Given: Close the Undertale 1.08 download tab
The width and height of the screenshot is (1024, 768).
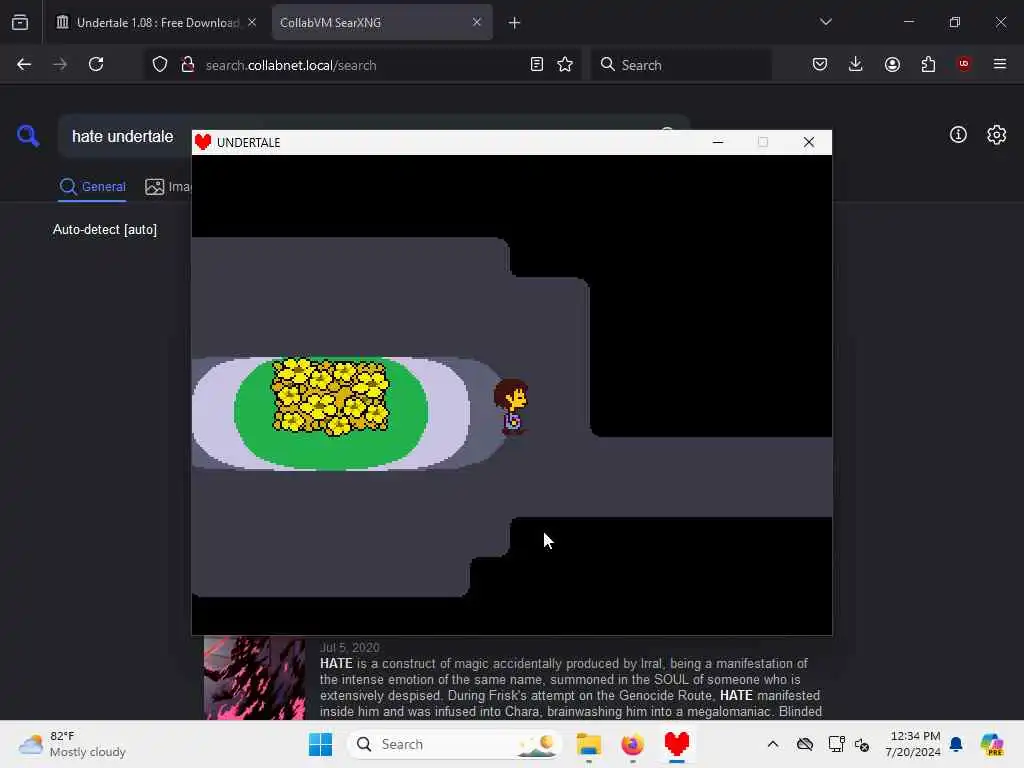Looking at the screenshot, I should click(x=252, y=22).
